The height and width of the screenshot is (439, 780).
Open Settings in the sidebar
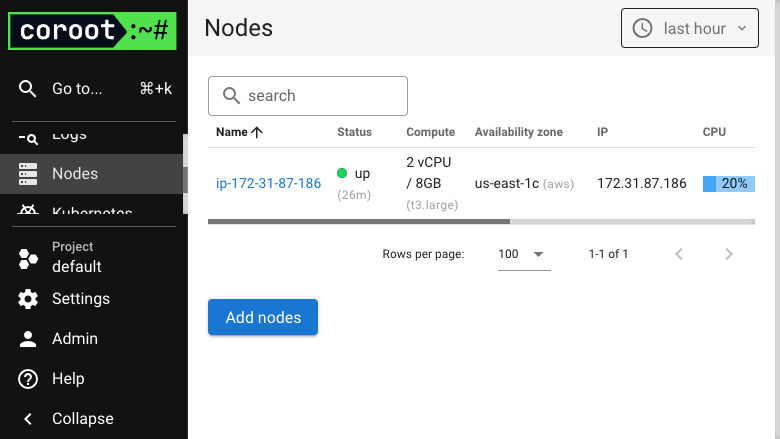(94, 299)
